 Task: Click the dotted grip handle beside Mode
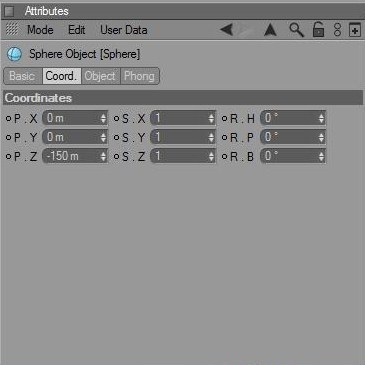click(12, 30)
